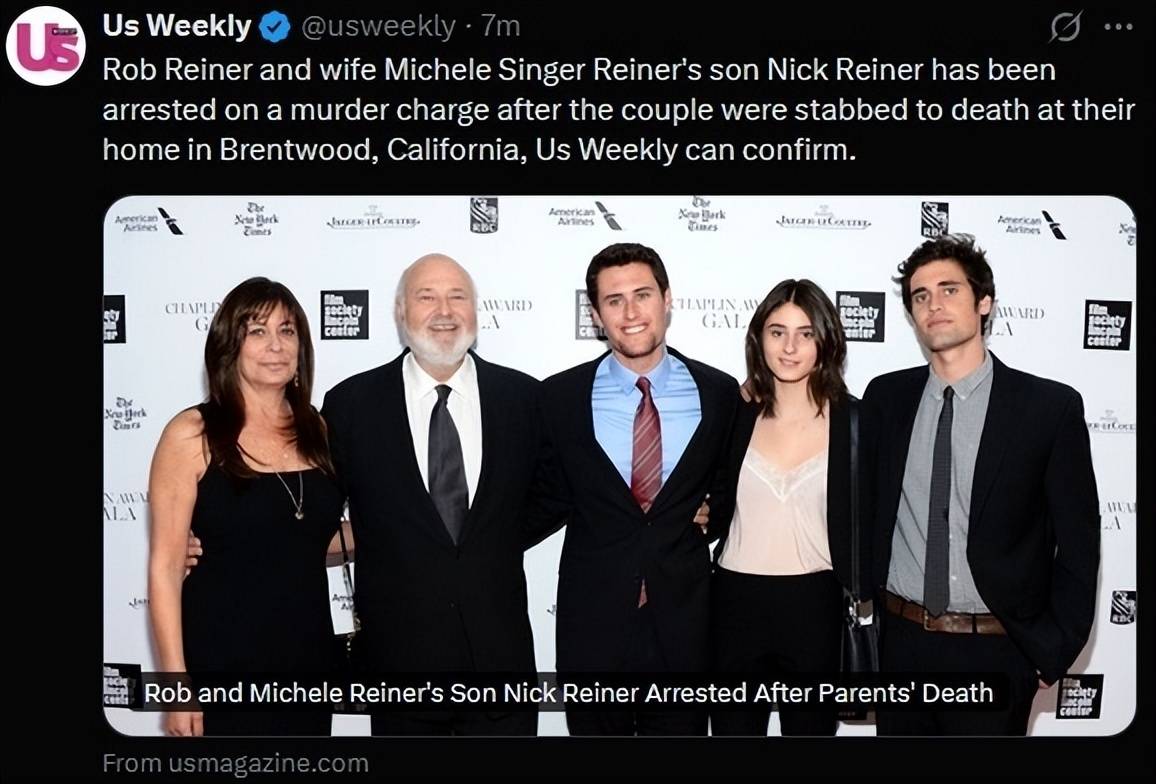
Task: Click the blue verified badge
Action: point(275,27)
